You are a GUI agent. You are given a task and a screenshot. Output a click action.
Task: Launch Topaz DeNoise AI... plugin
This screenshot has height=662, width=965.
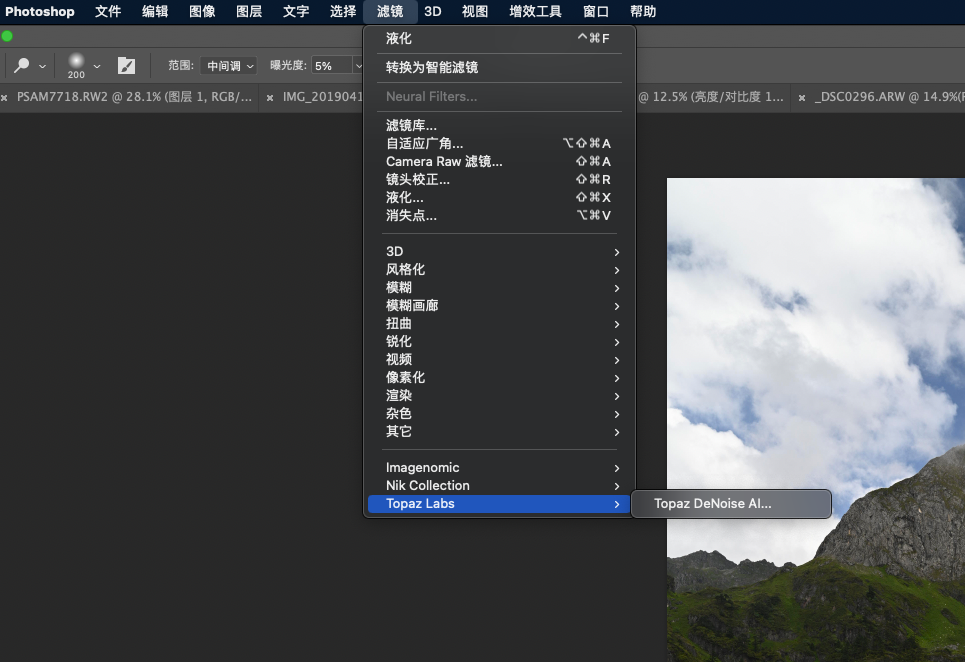coord(731,503)
